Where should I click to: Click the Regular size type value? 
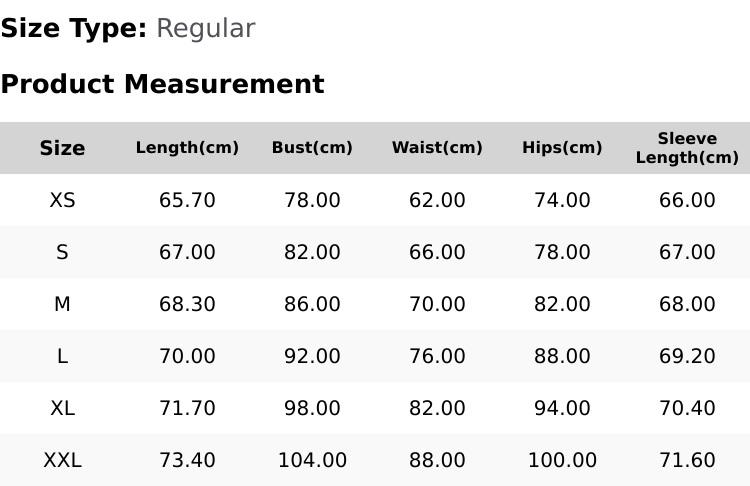tap(206, 29)
